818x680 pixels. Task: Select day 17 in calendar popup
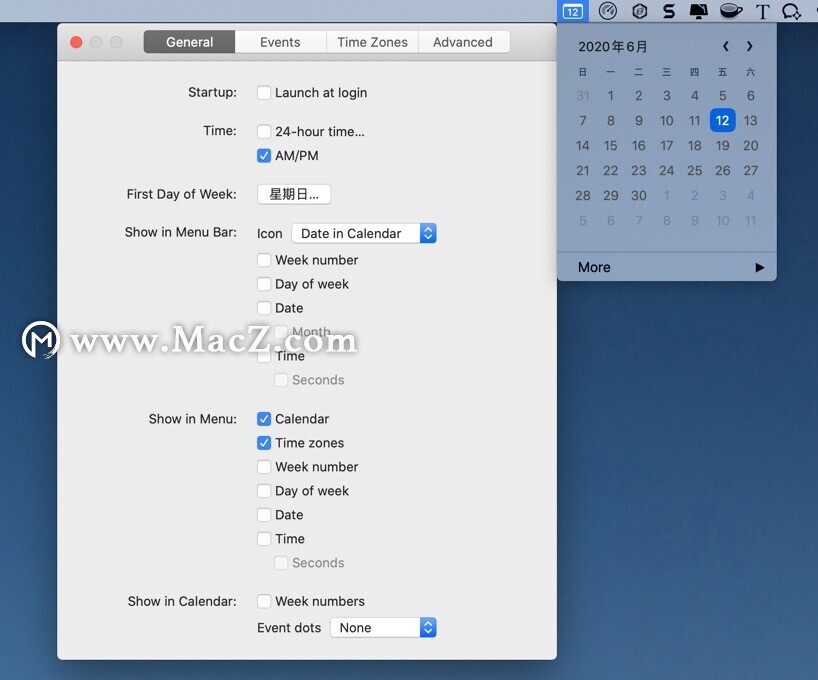click(666, 146)
